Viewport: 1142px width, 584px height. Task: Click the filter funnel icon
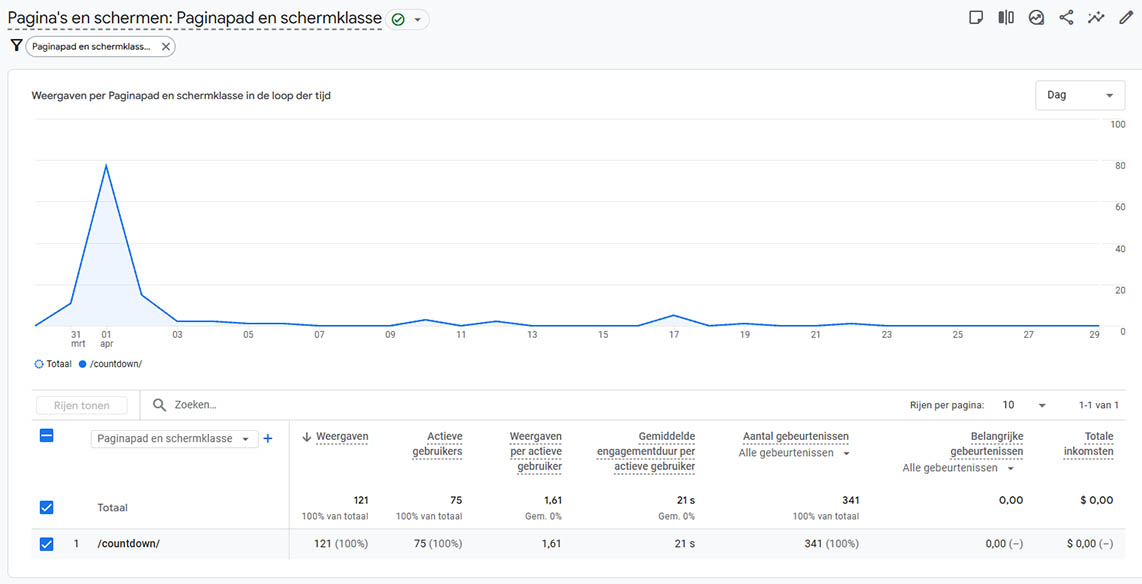pyautogui.click(x=16, y=46)
